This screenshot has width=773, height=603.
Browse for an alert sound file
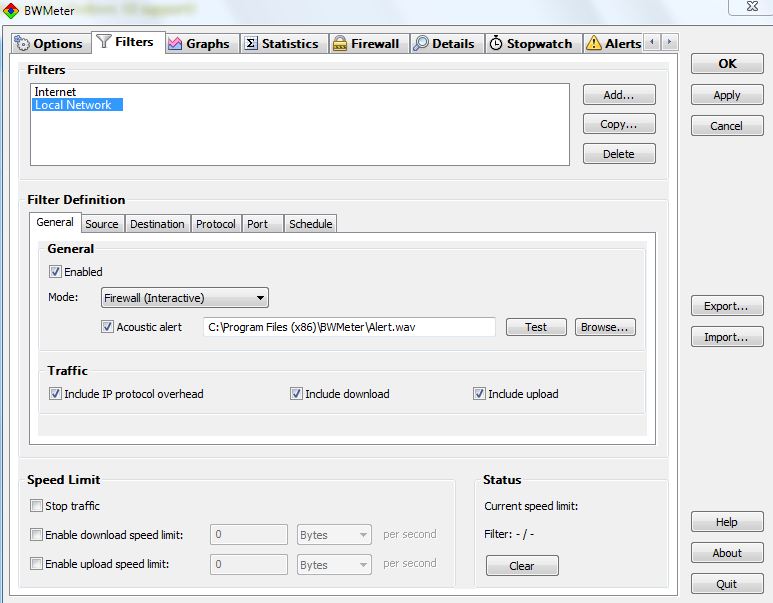(605, 327)
